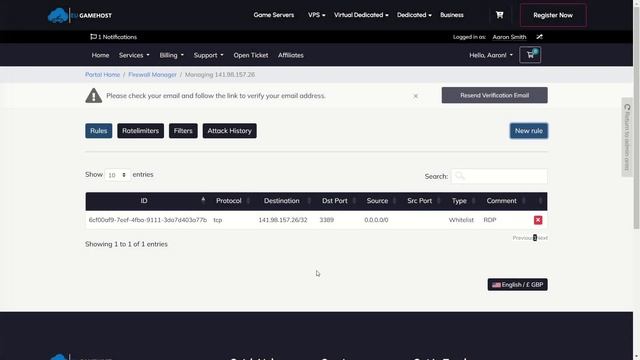
Task: Click the warning triangle icon
Action: pyautogui.click(x=93, y=96)
